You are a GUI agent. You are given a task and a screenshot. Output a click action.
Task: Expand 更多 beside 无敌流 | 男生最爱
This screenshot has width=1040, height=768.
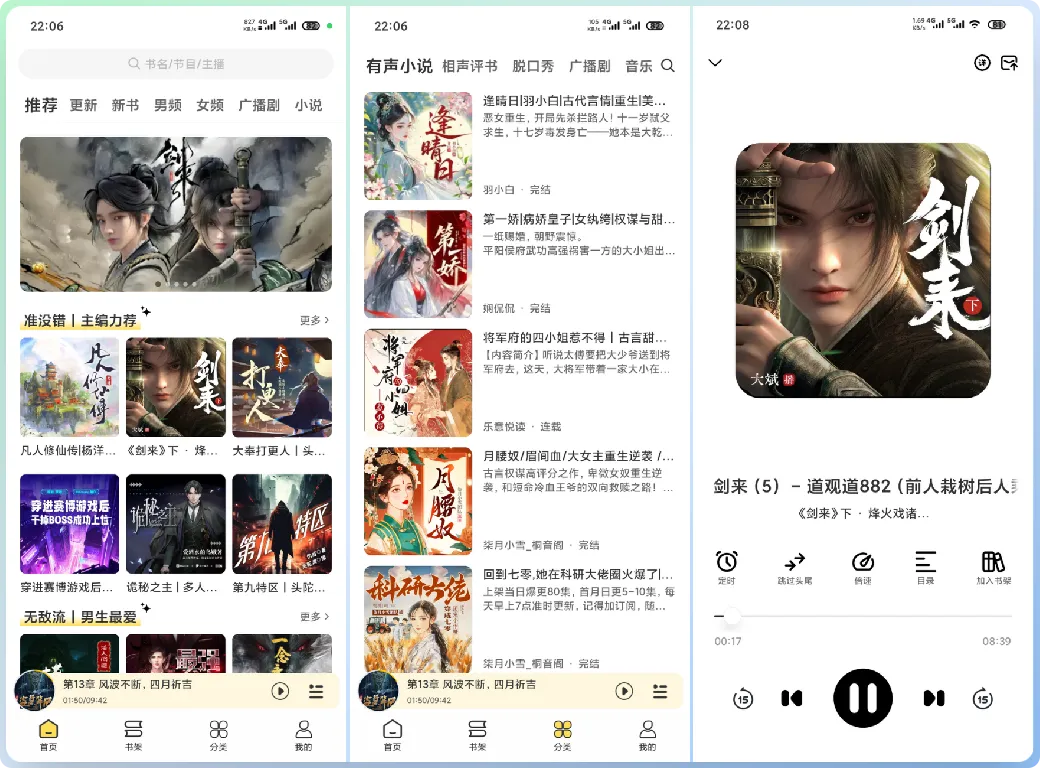314,617
